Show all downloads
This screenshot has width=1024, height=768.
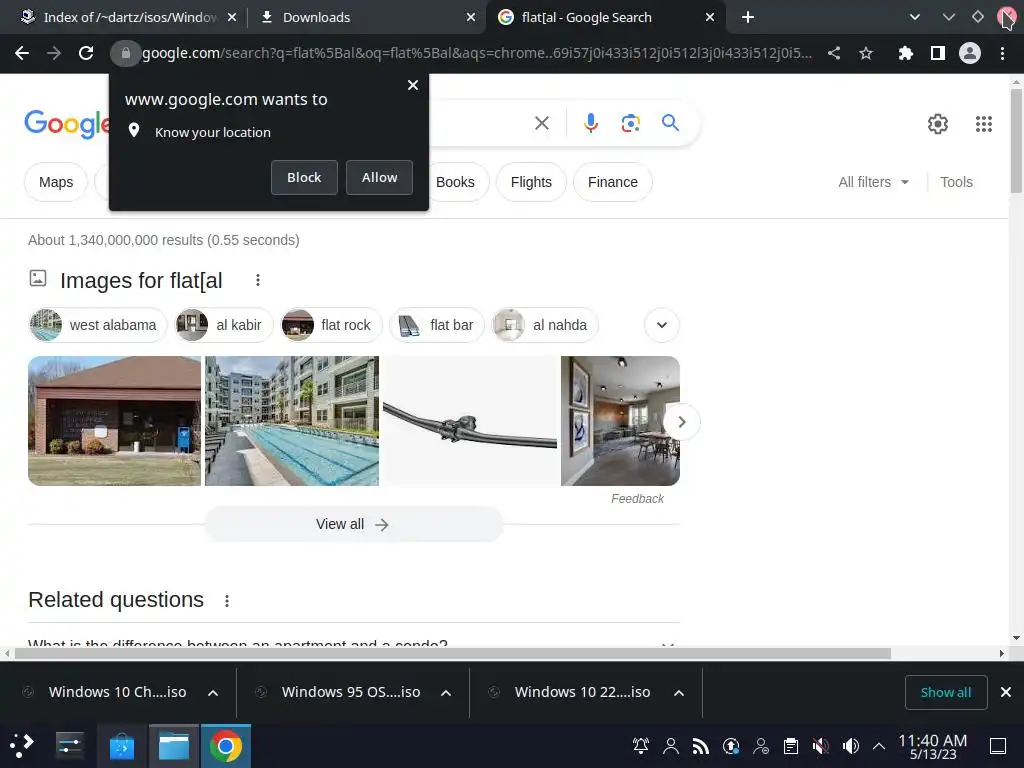(x=946, y=693)
